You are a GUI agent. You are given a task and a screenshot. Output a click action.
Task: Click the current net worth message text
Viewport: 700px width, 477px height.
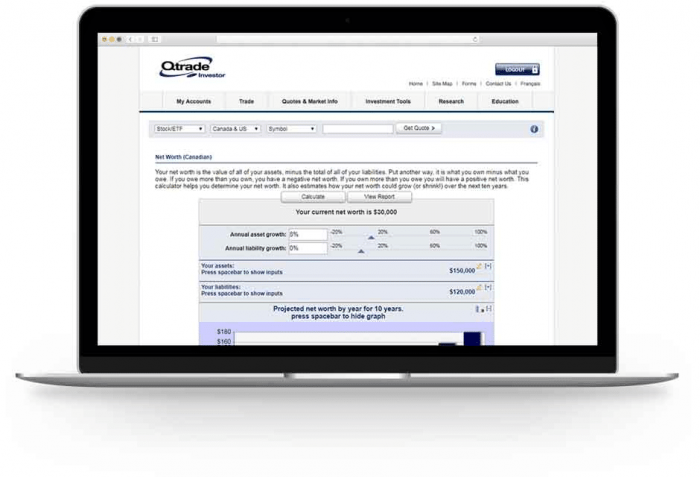(x=346, y=212)
